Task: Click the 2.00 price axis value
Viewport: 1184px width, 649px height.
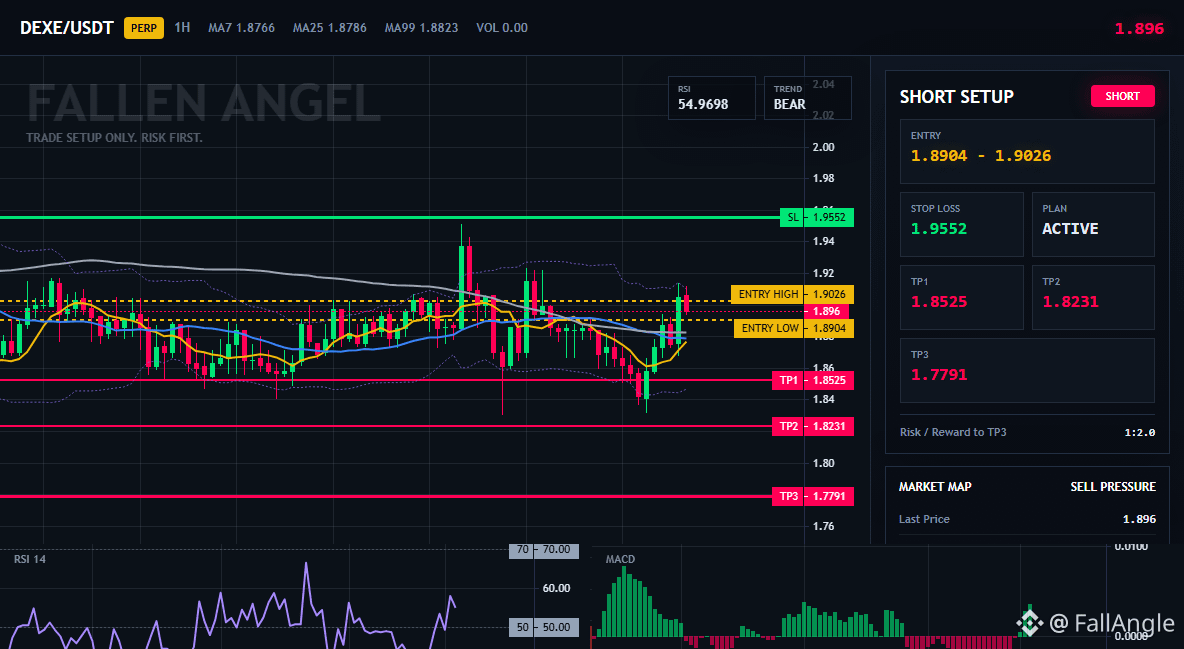Action: coord(823,147)
